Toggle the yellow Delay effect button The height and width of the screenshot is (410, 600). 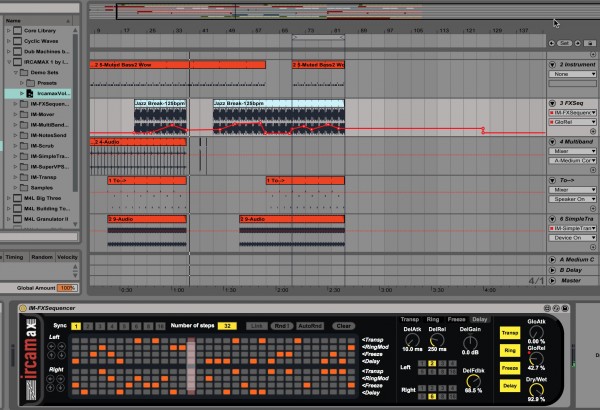[510, 386]
